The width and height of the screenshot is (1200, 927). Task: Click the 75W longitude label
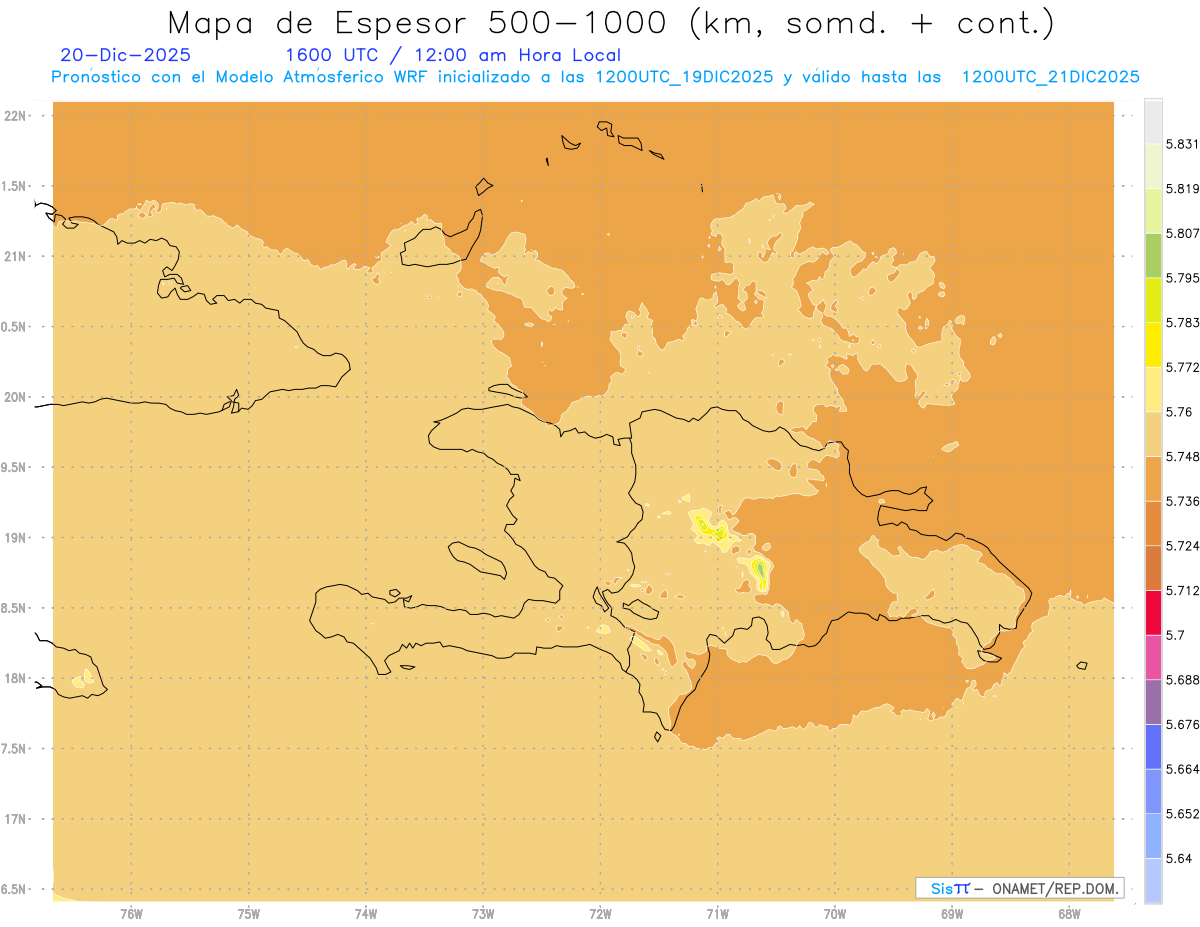pos(248,914)
